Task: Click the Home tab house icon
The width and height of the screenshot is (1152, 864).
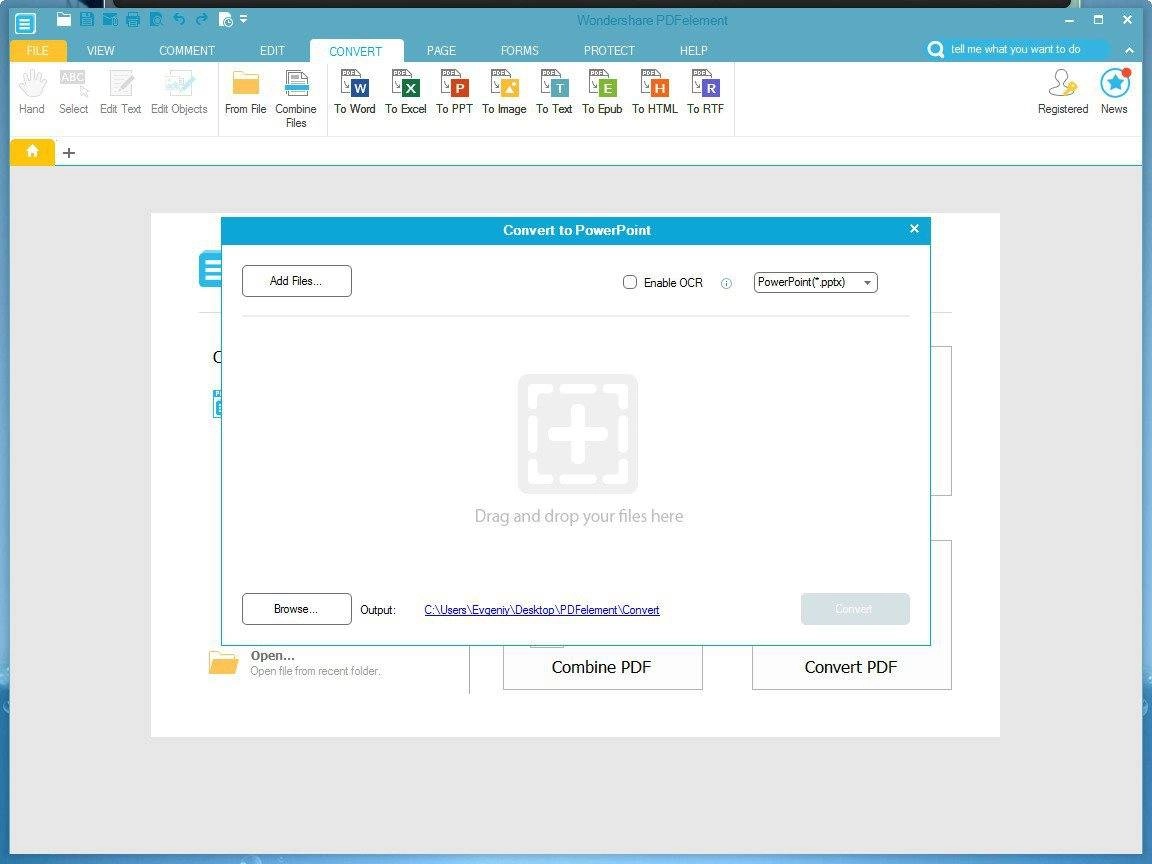Action: pyautogui.click(x=32, y=152)
